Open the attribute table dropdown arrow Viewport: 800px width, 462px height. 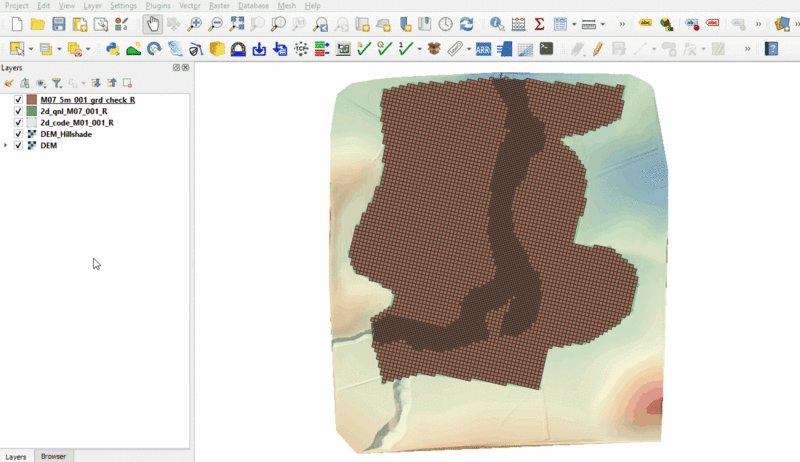(x=574, y=24)
